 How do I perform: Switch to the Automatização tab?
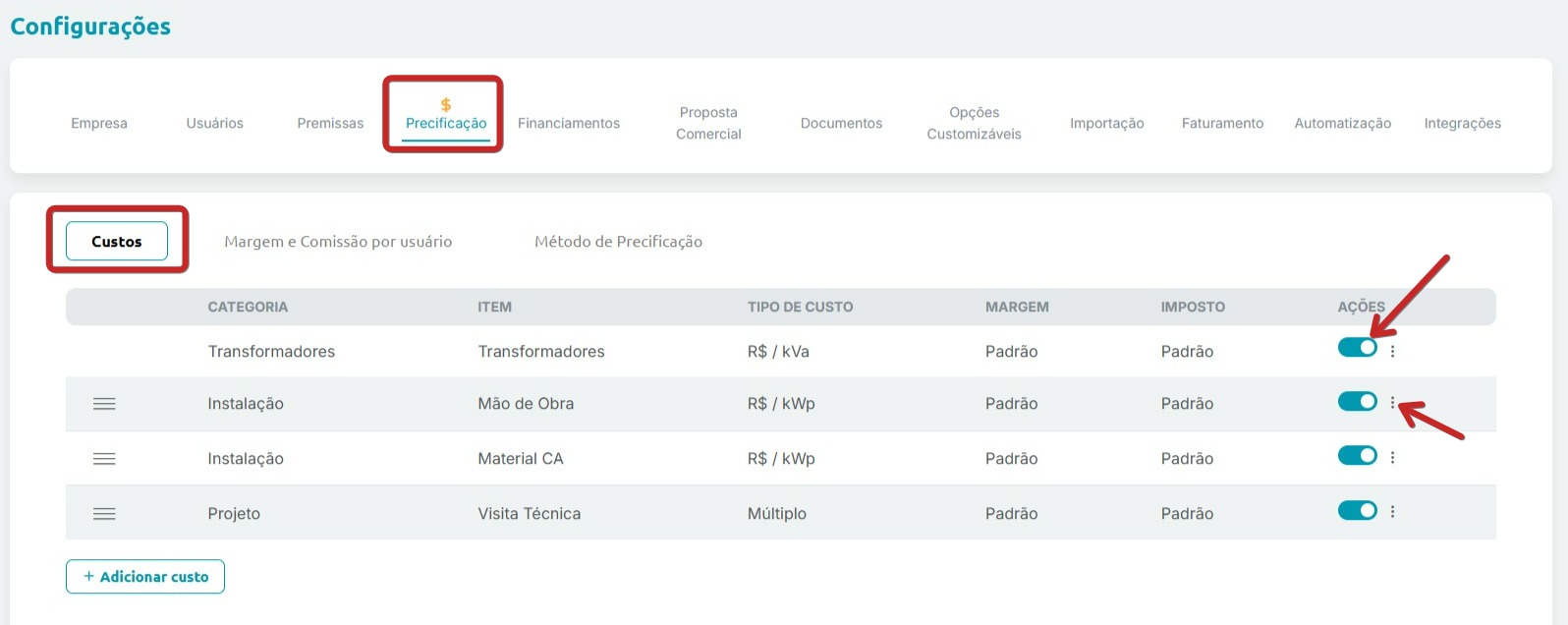(1342, 123)
